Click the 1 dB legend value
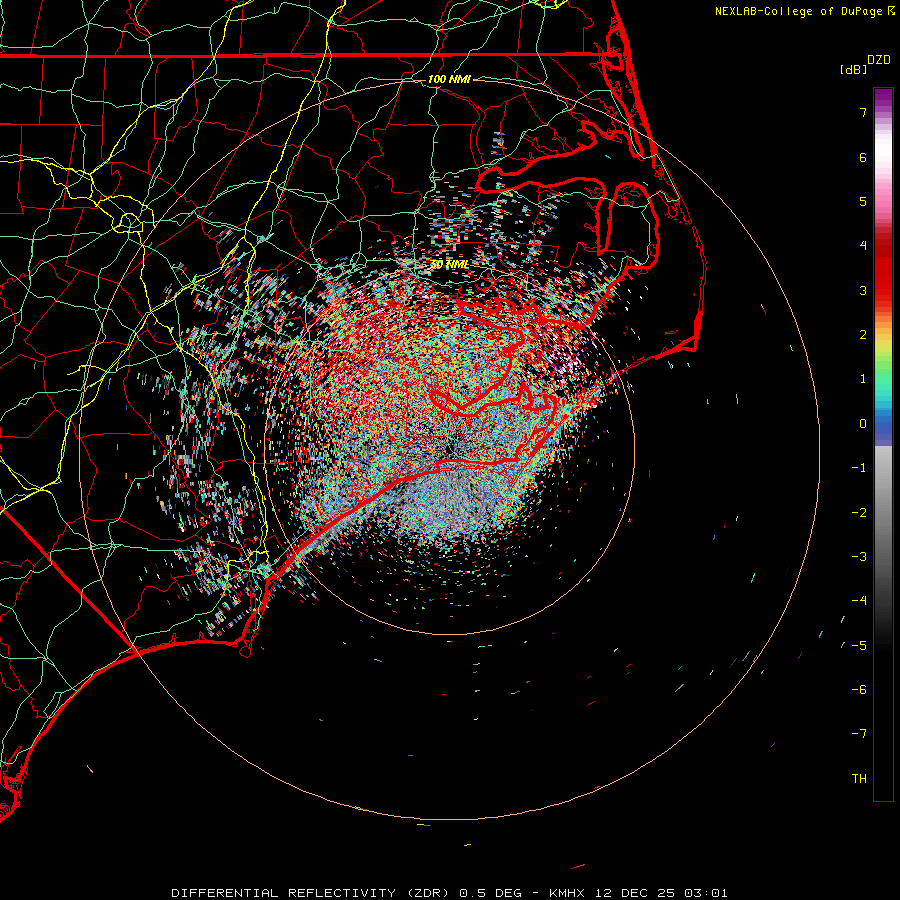The image size is (900, 900). pyautogui.click(x=863, y=379)
